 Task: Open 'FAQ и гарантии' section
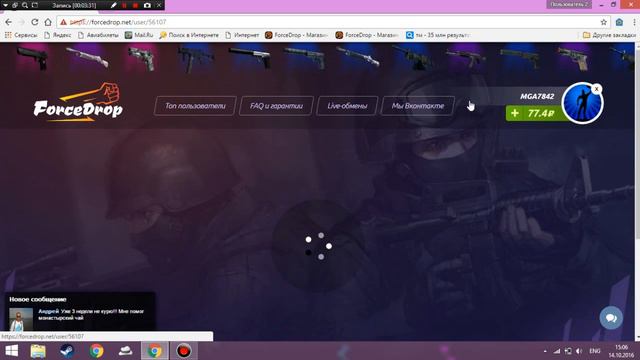coord(276,106)
